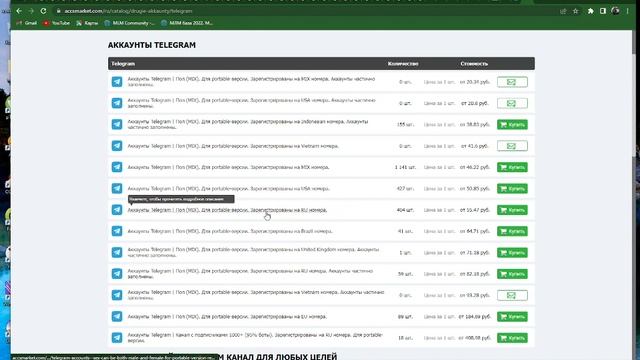The width and height of the screenshot is (640, 360).
Task: Buy the Telegram channel with 1000+ subscribers
Action: [512, 338]
